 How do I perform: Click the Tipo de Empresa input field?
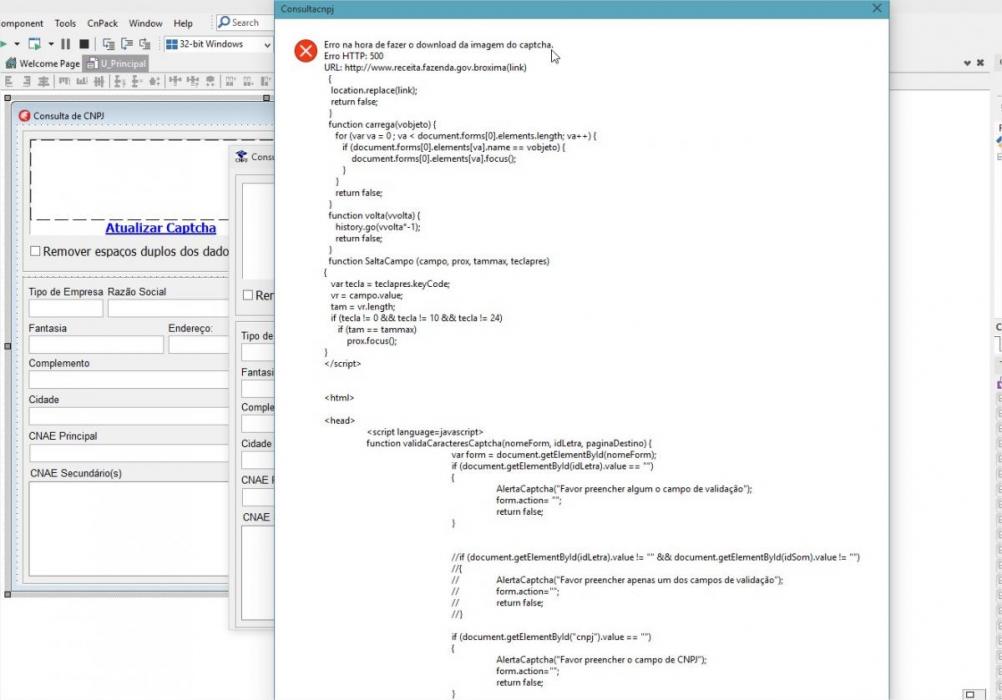pos(66,308)
